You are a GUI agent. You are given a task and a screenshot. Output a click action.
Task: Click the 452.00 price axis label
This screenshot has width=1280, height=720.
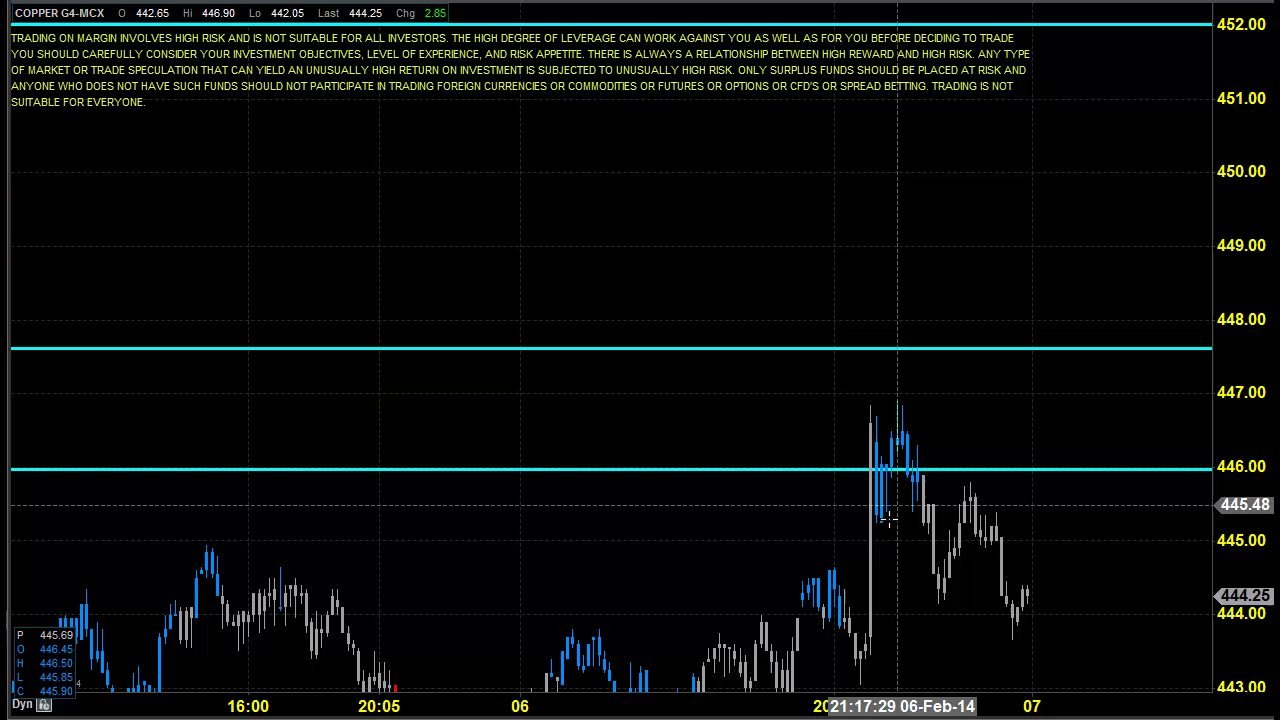1241,24
